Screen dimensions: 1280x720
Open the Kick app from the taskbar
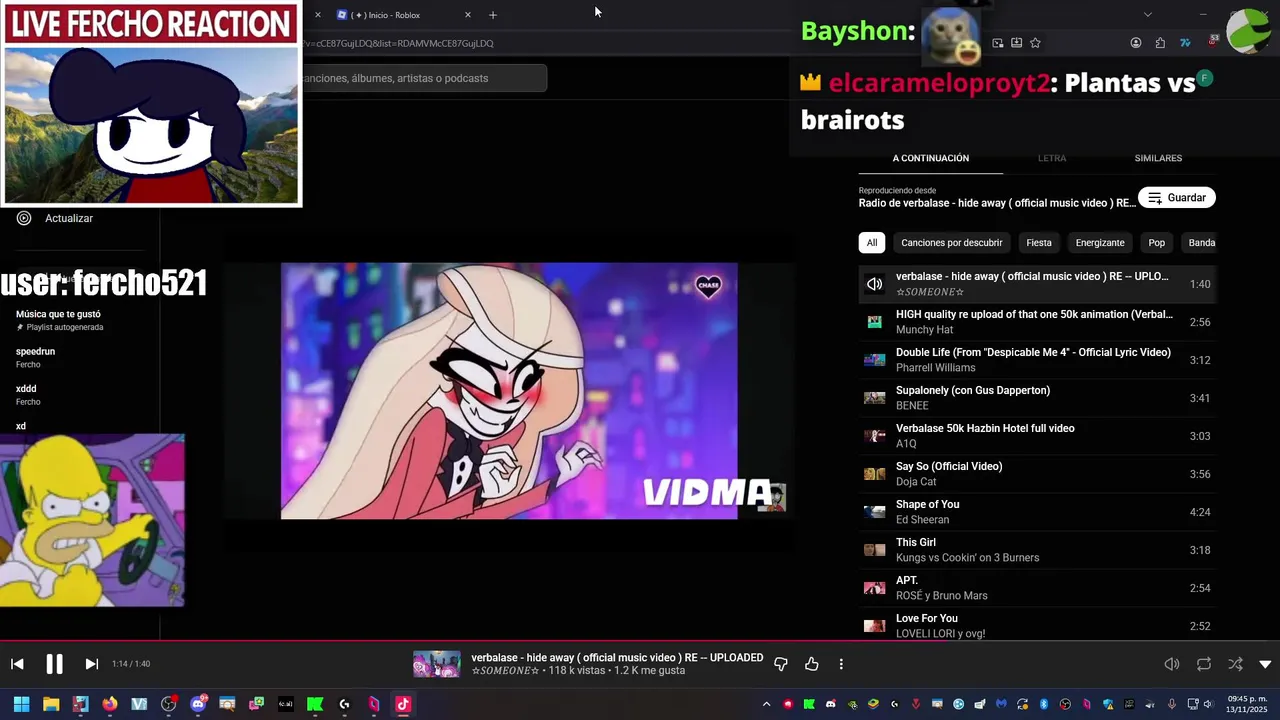[315, 704]
